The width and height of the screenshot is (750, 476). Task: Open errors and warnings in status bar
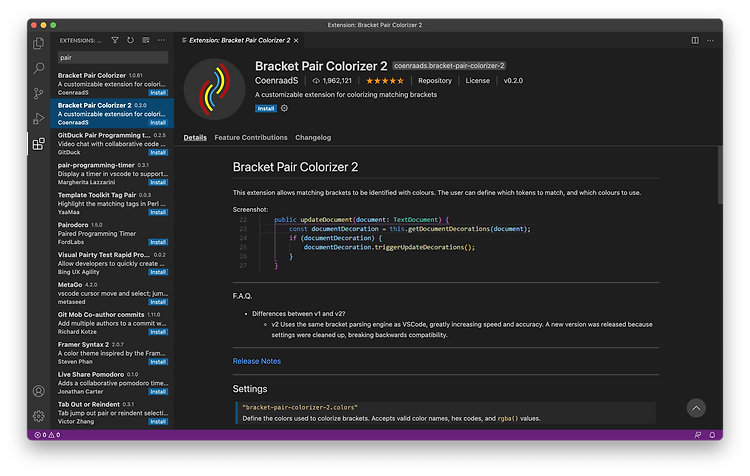[x=47, y=435]
